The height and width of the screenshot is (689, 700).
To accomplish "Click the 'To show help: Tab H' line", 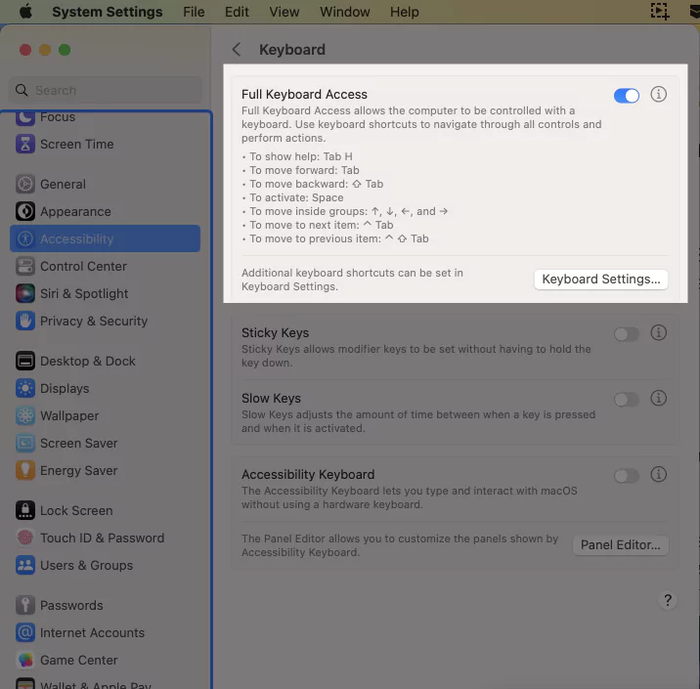I will pyautogui.click(x=301, y=156).
